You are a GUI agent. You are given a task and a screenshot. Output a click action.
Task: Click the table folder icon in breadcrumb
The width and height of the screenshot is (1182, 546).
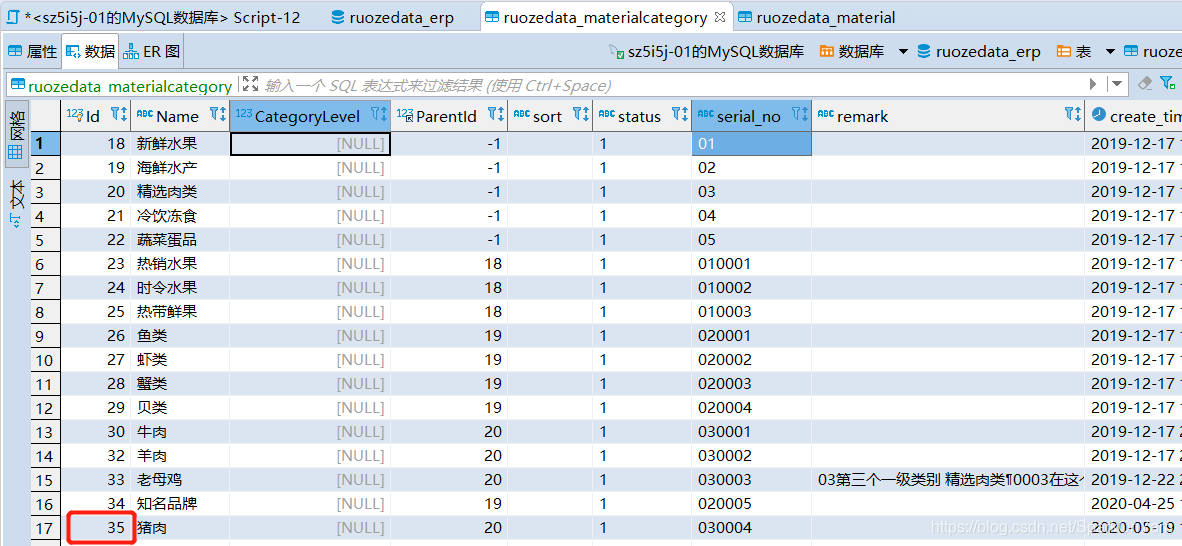[x=1063, y=51]
